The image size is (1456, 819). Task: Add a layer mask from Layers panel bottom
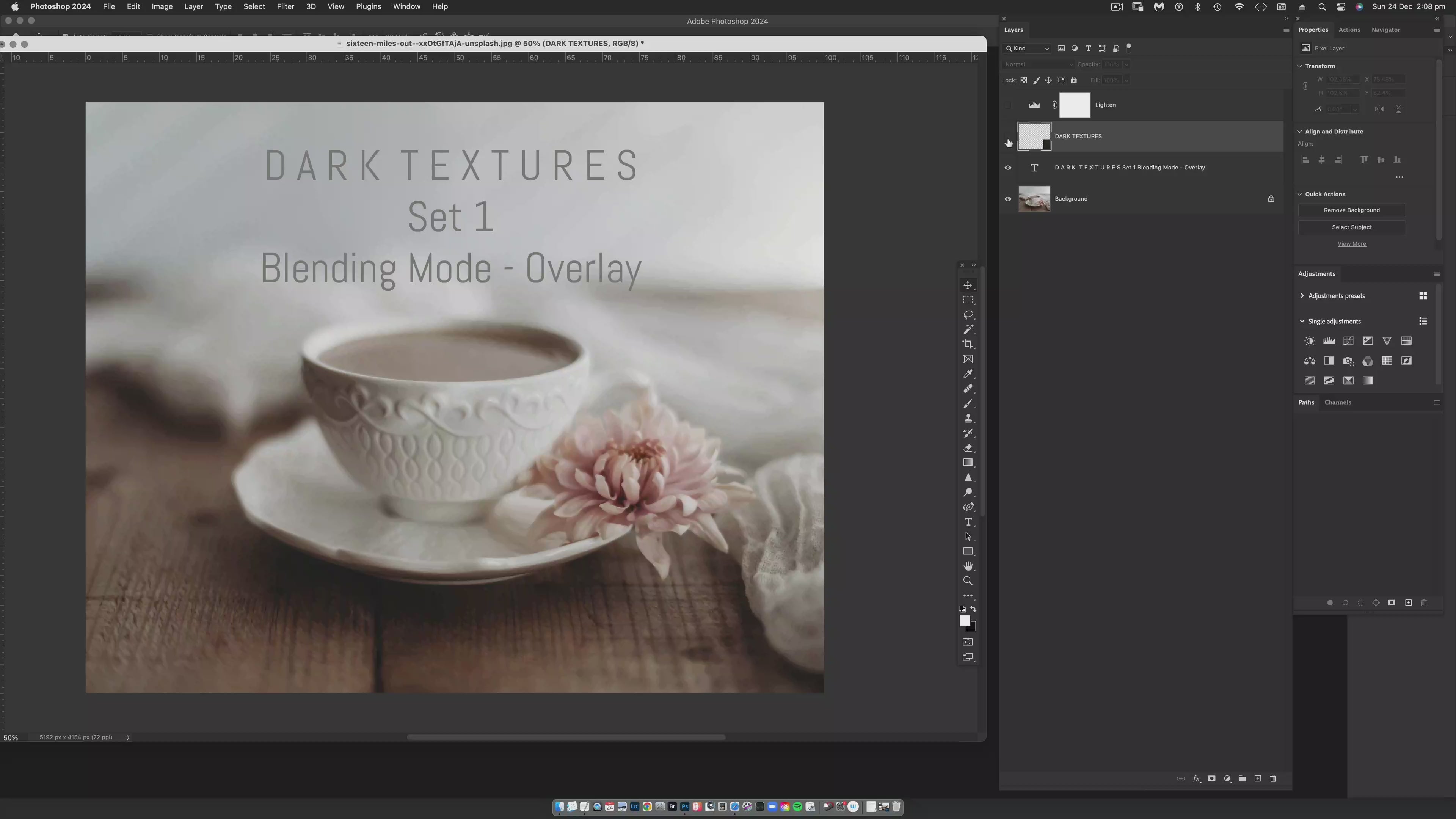[1212, 779]
